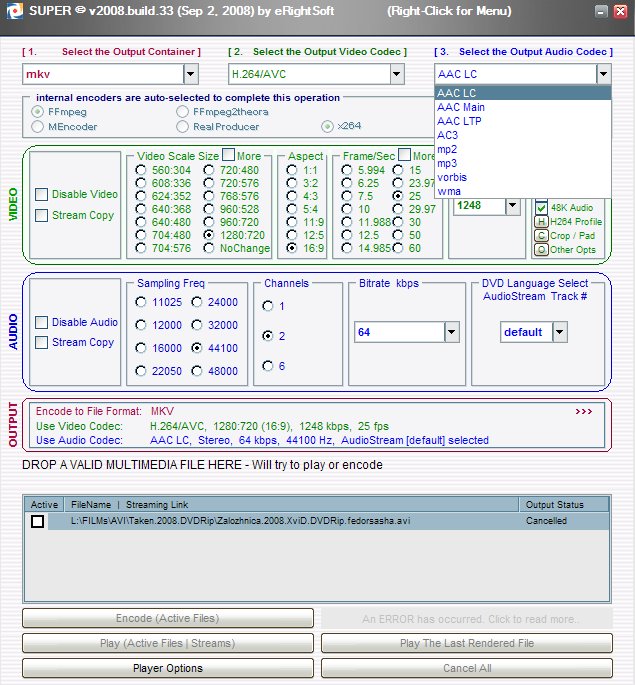Check audio Stream Copy
Viewport: 635px width, 685px height.
[x=41, y=342]
